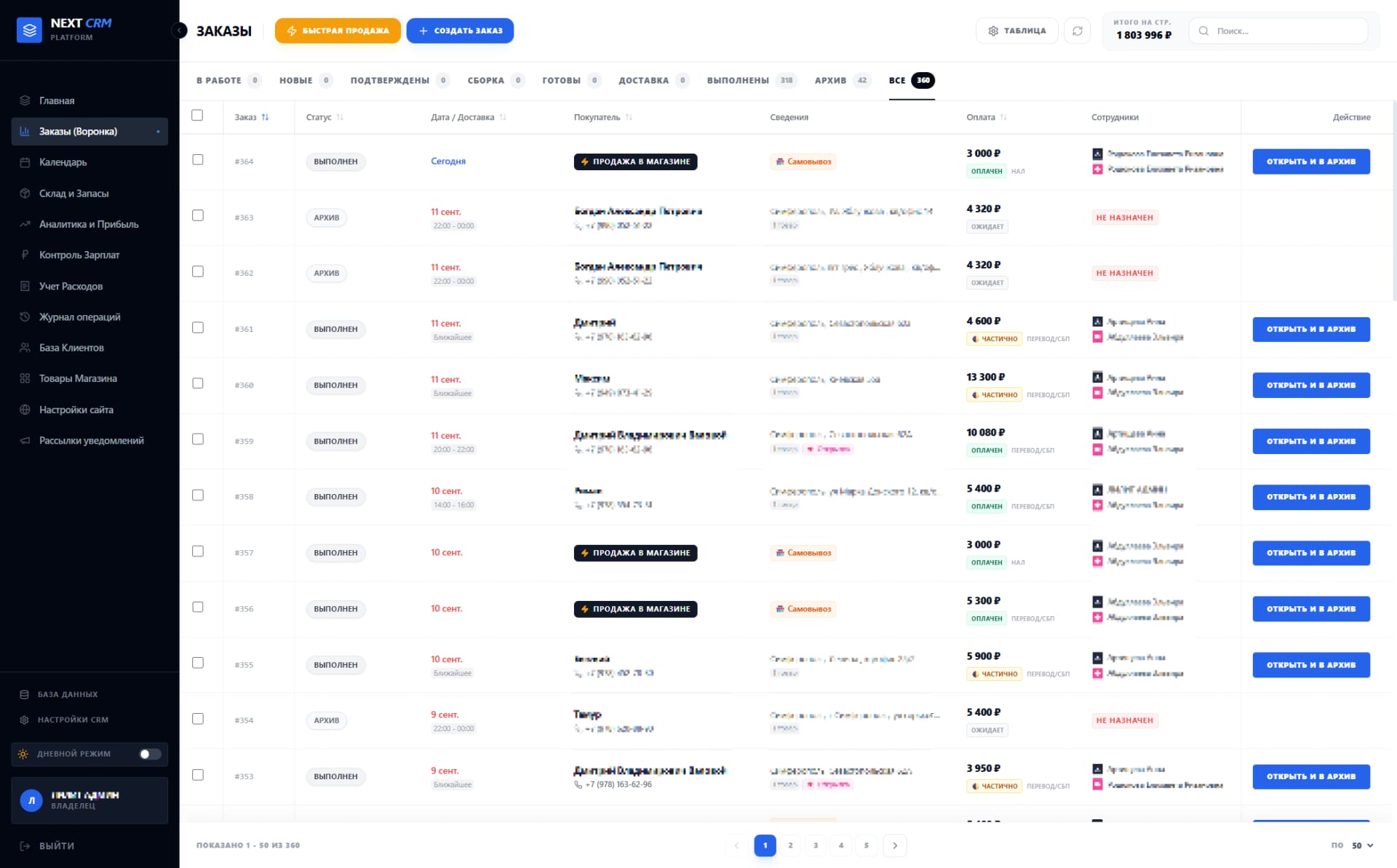
Task: Open the База данных icon link
Action: (25, 694)
